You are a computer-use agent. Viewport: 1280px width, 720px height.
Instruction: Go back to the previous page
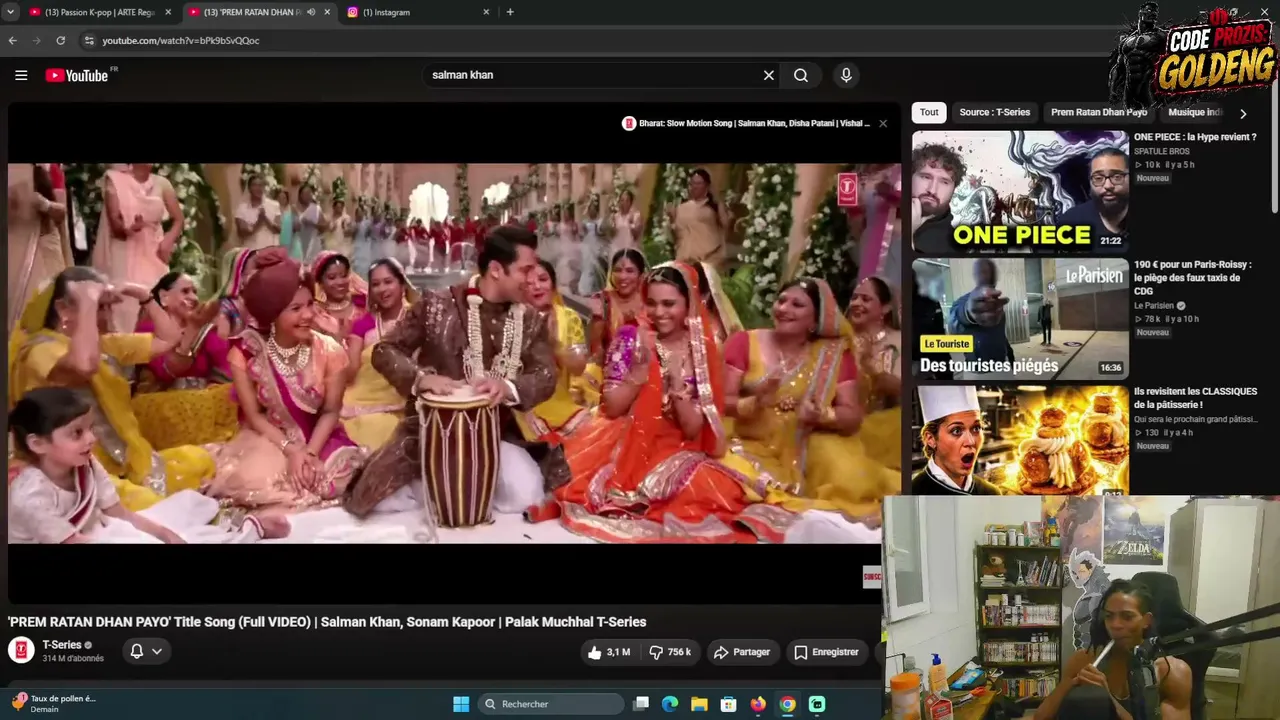(12, 40)
